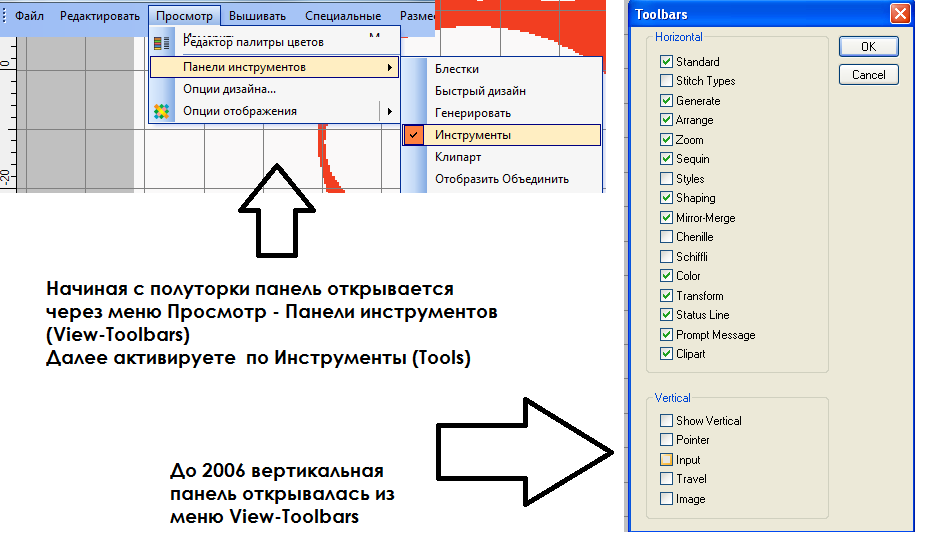Open the Специальные menu
The width and height of the screenshot is (928, 552).
tap(343, 16)
